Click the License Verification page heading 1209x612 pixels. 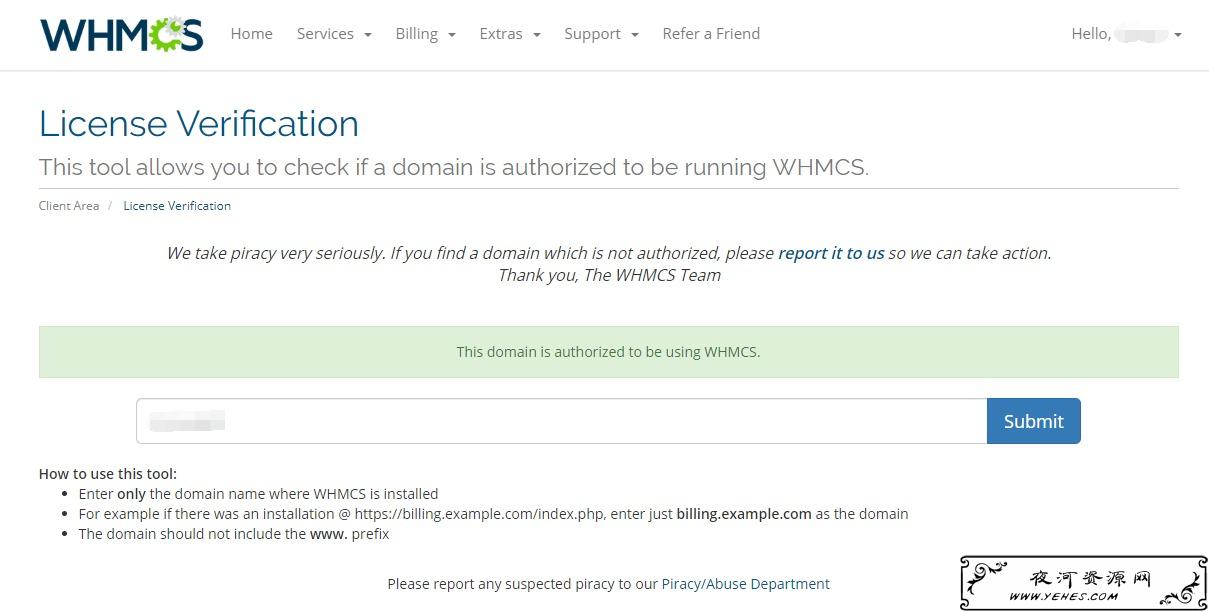pos(199,124)
